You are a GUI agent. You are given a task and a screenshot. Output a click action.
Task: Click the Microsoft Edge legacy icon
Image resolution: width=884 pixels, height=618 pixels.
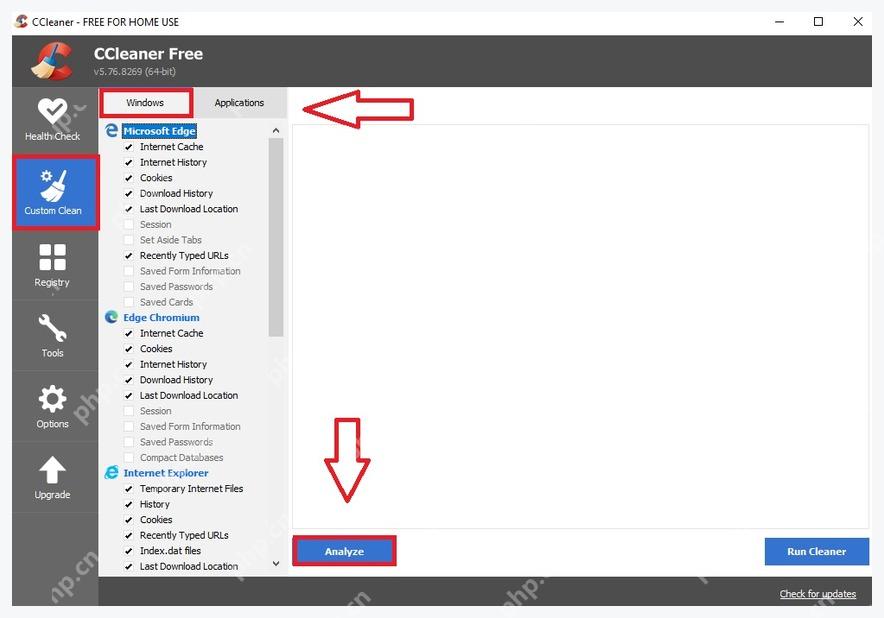tap(112, 131)
